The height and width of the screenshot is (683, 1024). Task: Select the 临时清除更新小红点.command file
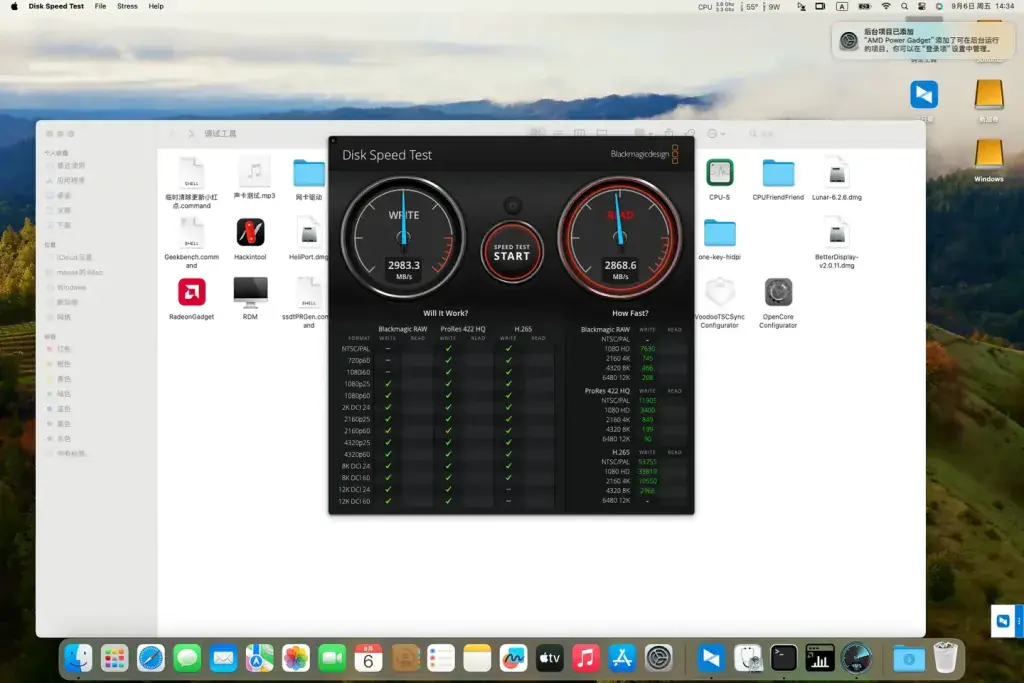pyautogui.click(x=191, y=183)
